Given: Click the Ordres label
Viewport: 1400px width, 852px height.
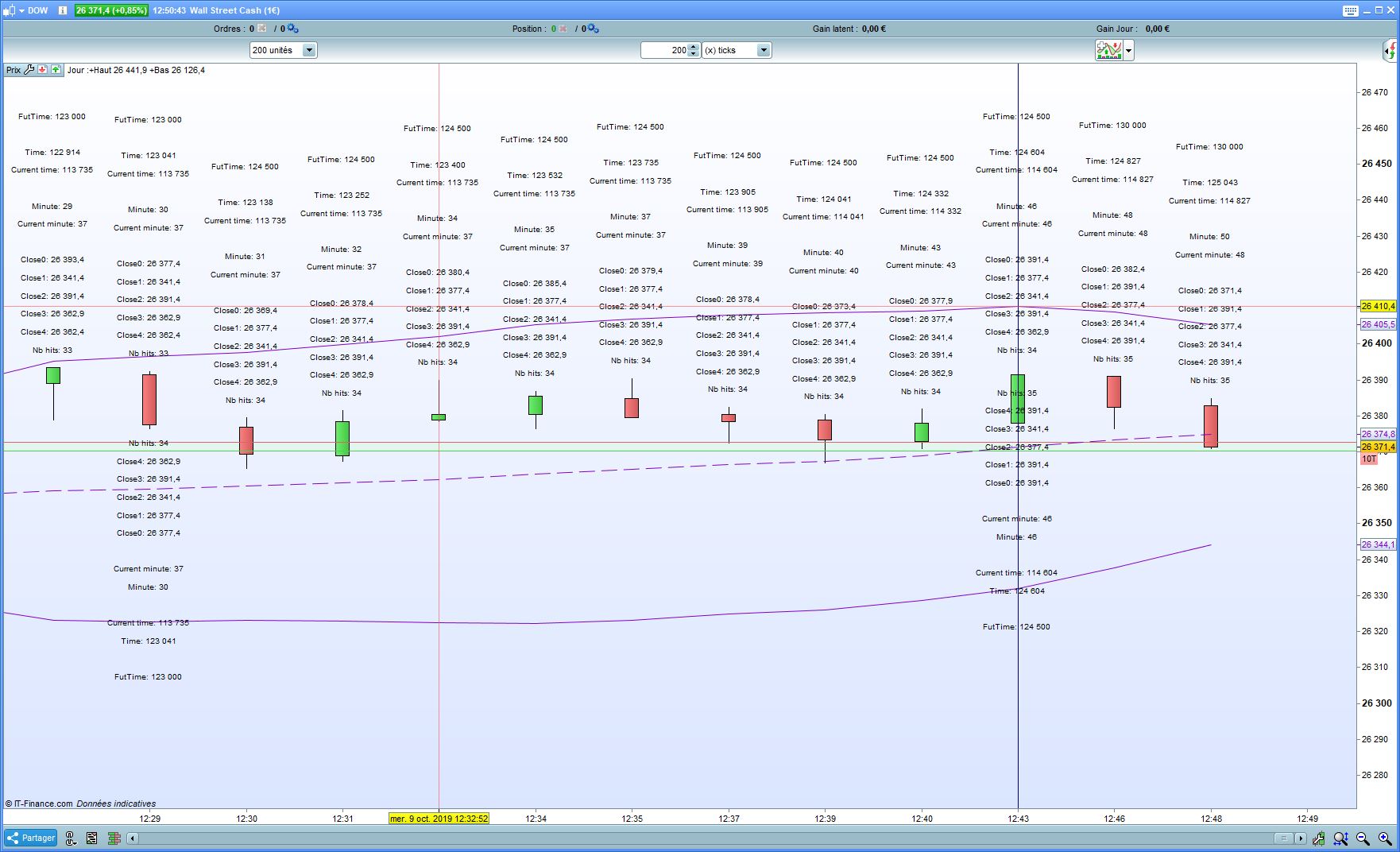Looking at the screenshot, I should point(230,29).
